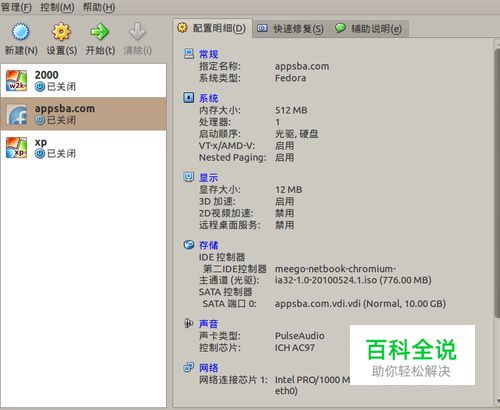The height and width of the screenshot is (410, 500).
Task: Select the appsba.com Fedora icon
Action: click(16, 114)
